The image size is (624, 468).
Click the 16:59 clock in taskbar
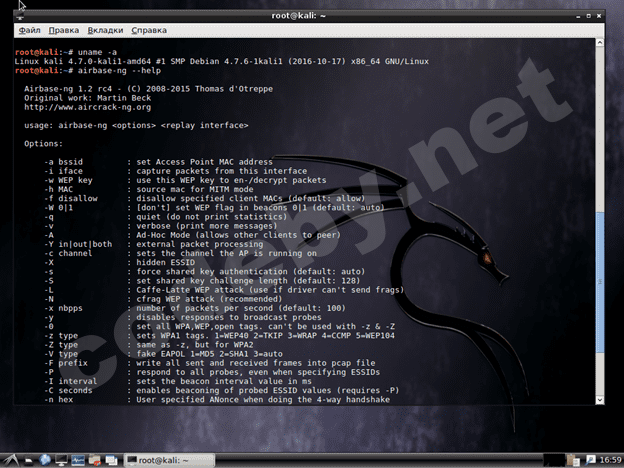pos(610,460)
